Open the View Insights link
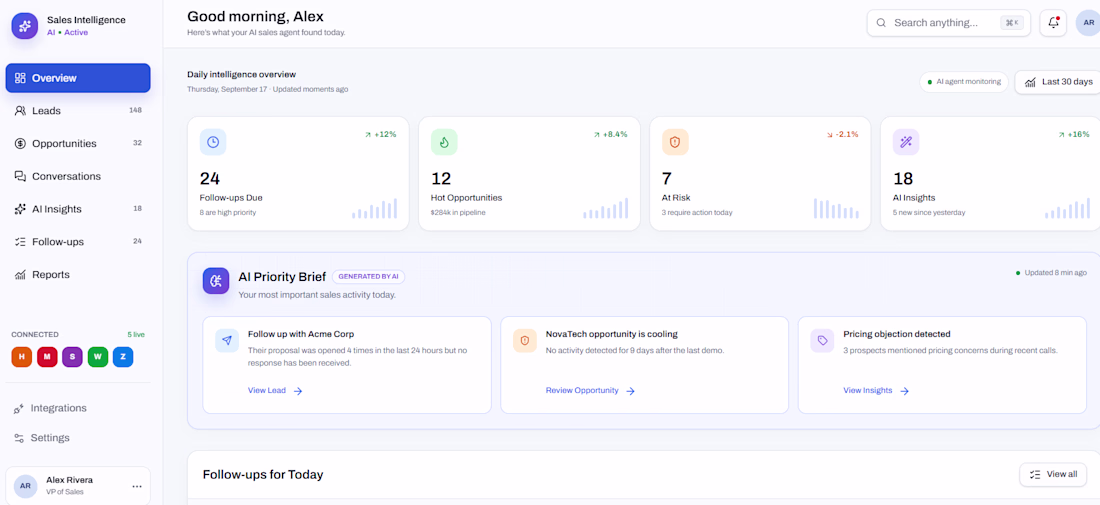The height and width of the screenshot is (505, 1100). 876,391
